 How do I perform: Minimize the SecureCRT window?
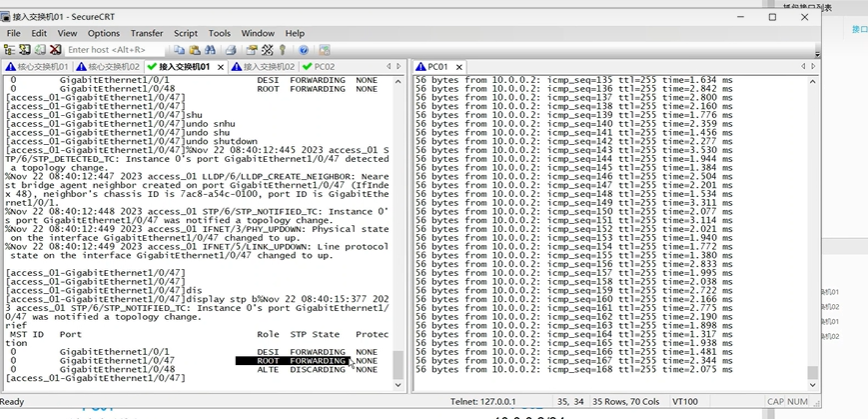(740, 17)
